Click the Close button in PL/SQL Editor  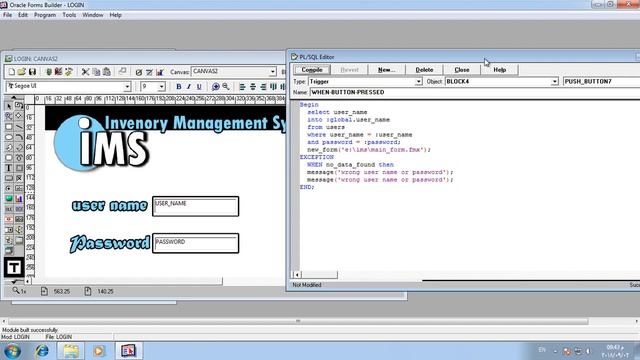(x=462, y=70)
